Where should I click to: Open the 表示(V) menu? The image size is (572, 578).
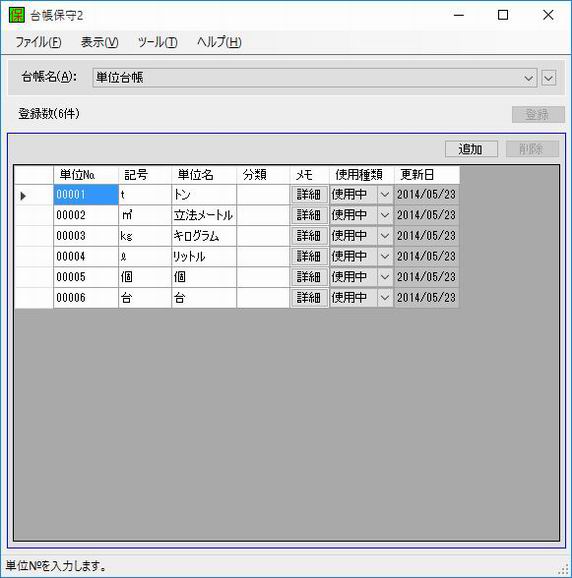tap(100, 42)
